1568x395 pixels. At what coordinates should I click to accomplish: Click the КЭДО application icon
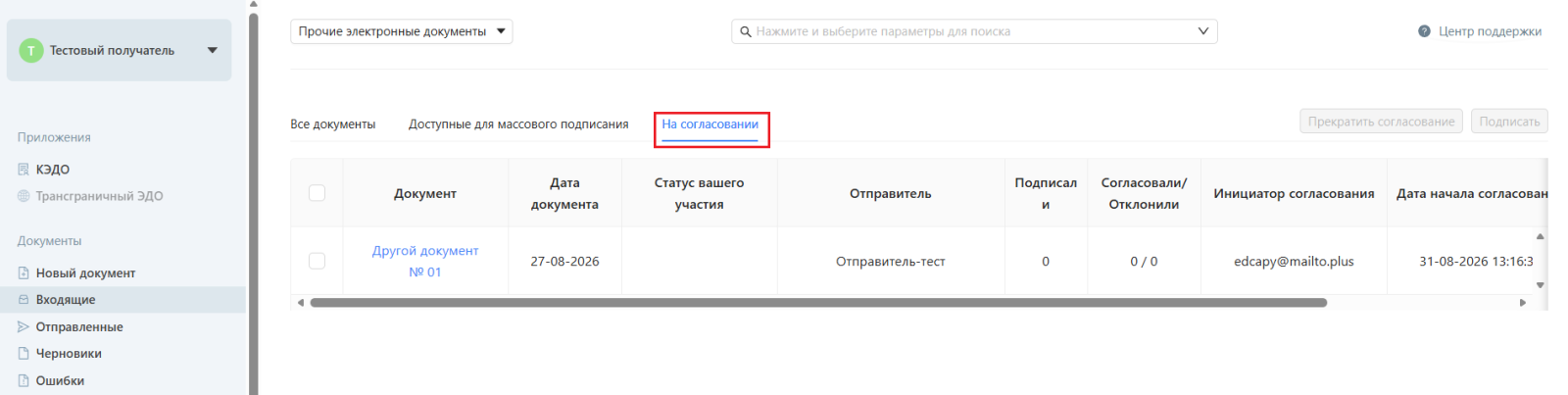pos(24,170)
